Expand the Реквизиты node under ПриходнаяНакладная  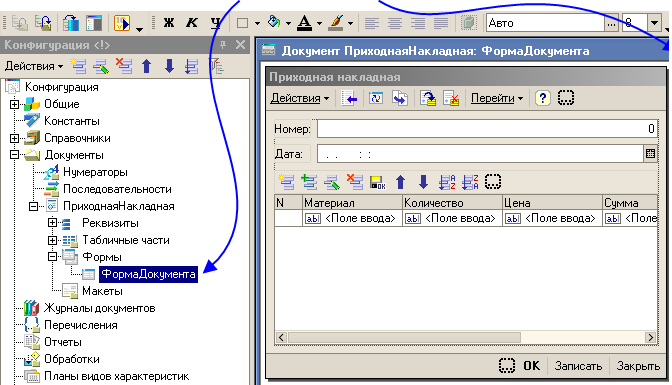(52, 223)
